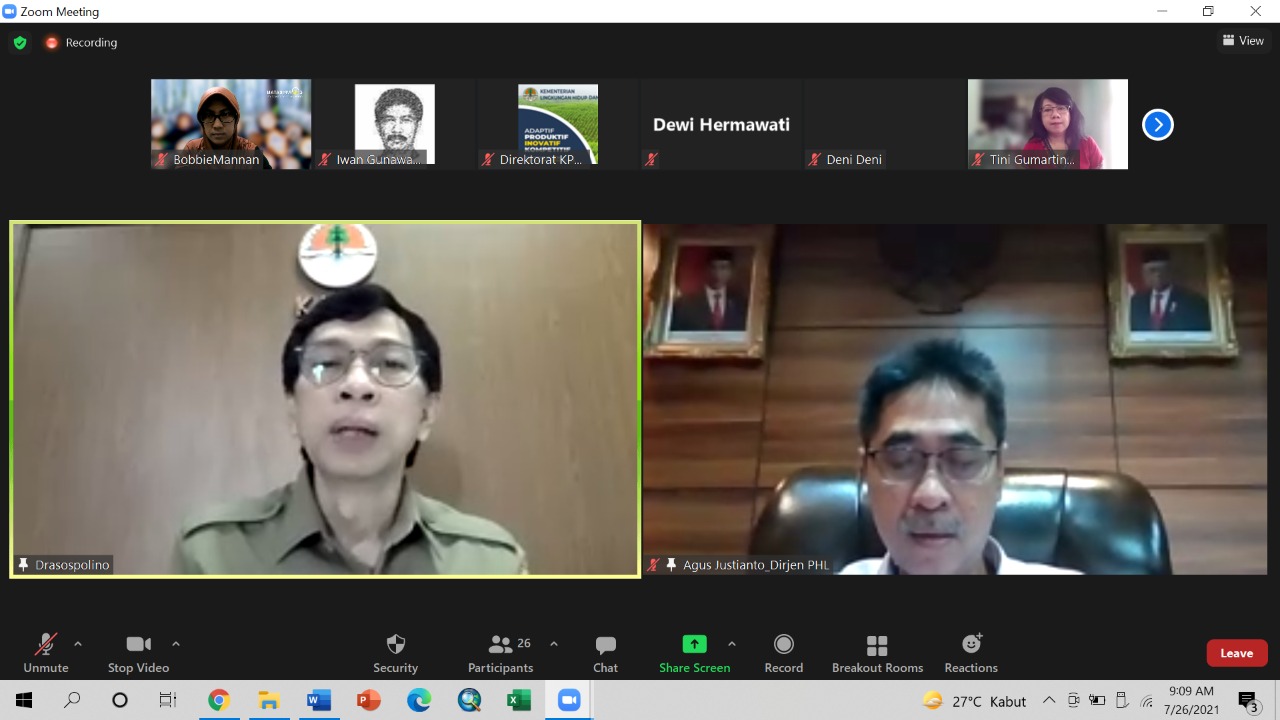Expand the Share Screen options arrow
Image resolution: width=1280 pixels, height=720 pixels.
click(732, 644)
